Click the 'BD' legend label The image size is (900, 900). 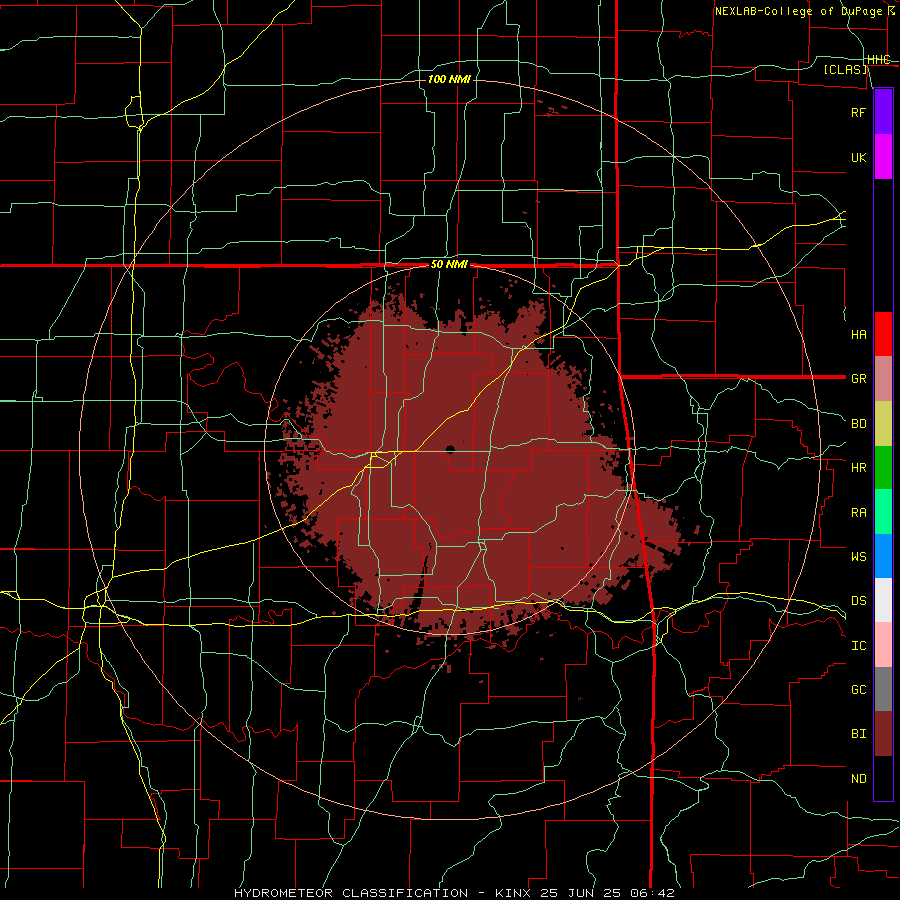(x=858, y=424)
